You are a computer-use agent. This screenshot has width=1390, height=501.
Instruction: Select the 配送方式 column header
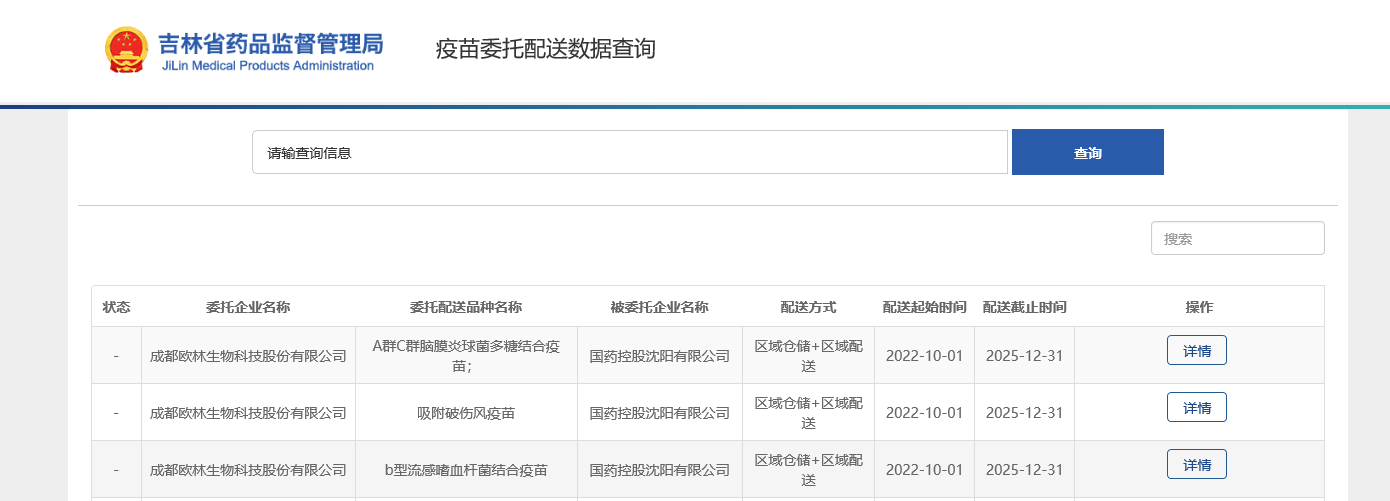[808, 307]
